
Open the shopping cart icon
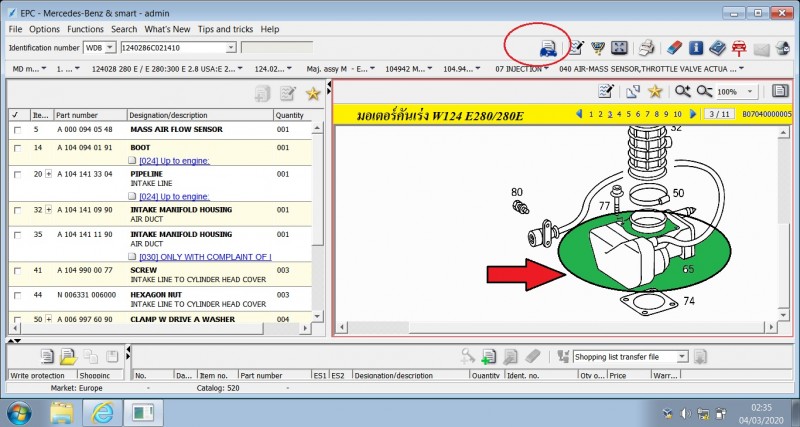point(597,48)
